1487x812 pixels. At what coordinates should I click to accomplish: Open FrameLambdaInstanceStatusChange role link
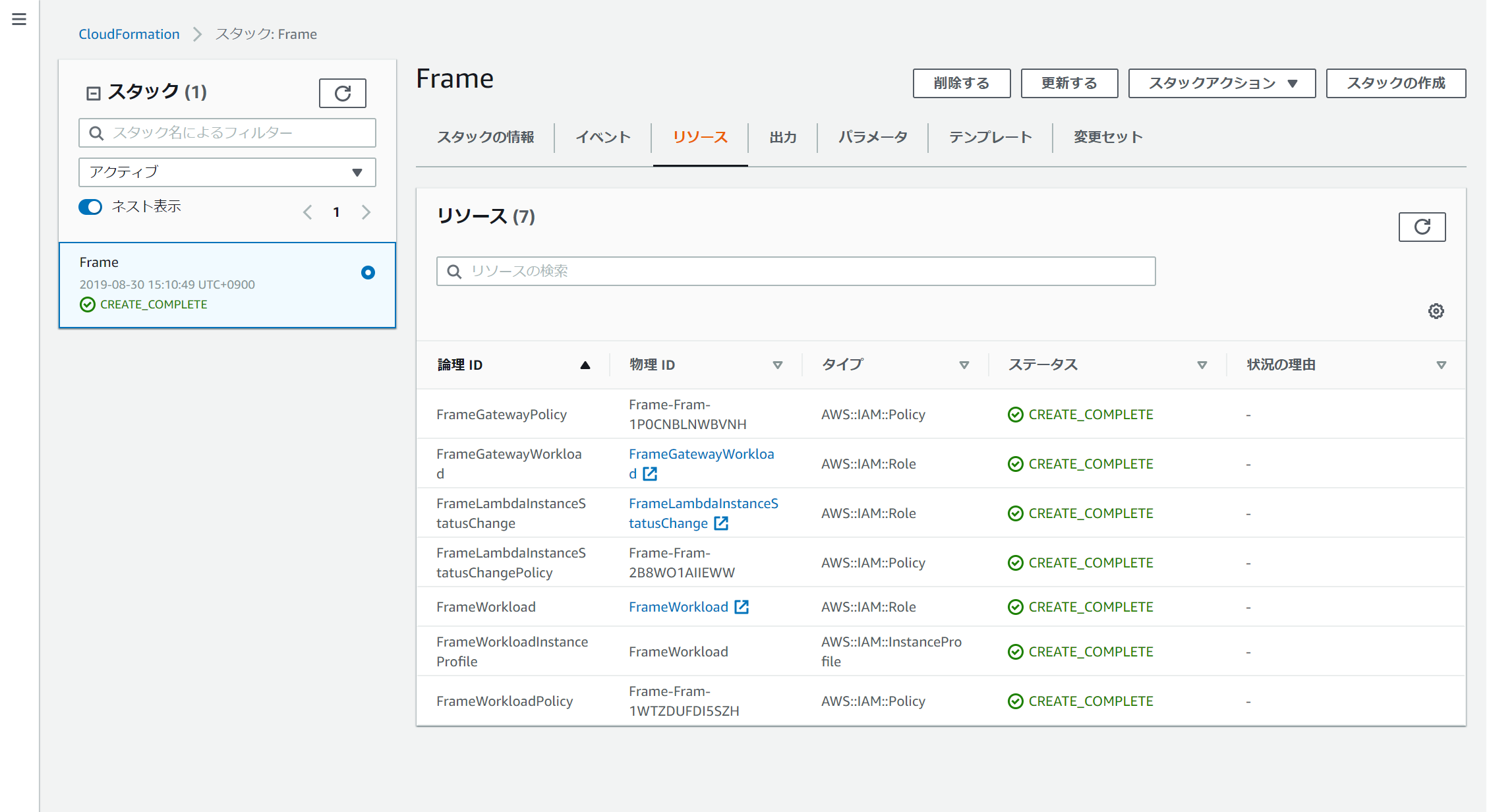[703, 513]
